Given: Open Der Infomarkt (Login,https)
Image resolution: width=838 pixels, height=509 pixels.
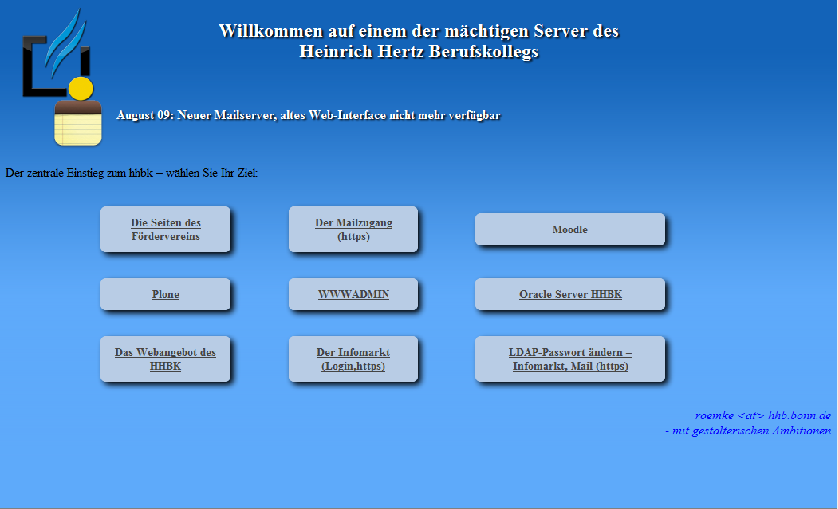Looking at the screenshot, I should [x=353, y=359].
